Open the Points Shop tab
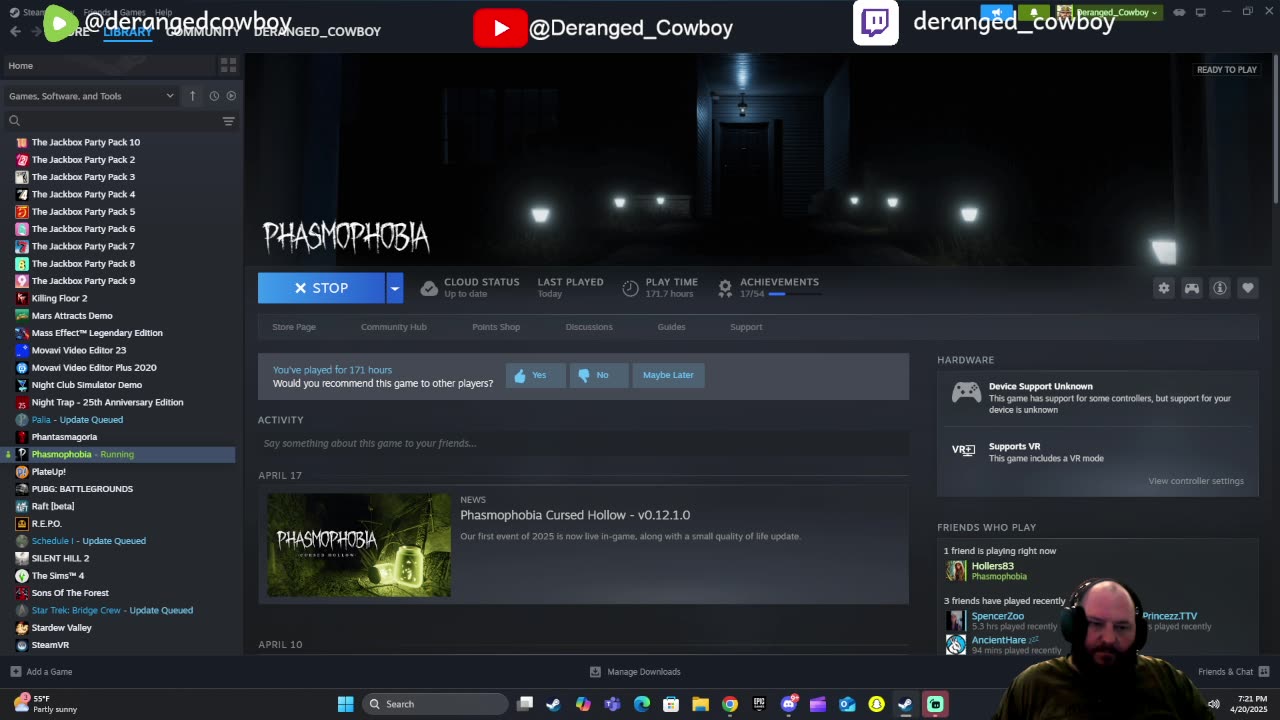The image size is (1280, 720). [x=496, y=327]
